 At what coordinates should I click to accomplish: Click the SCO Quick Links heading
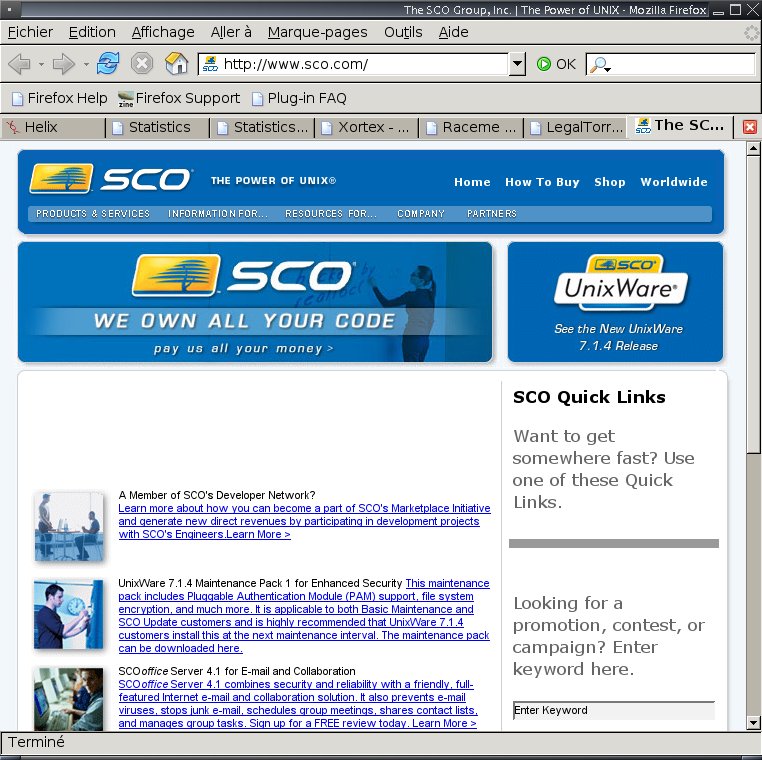pos(589,397)
